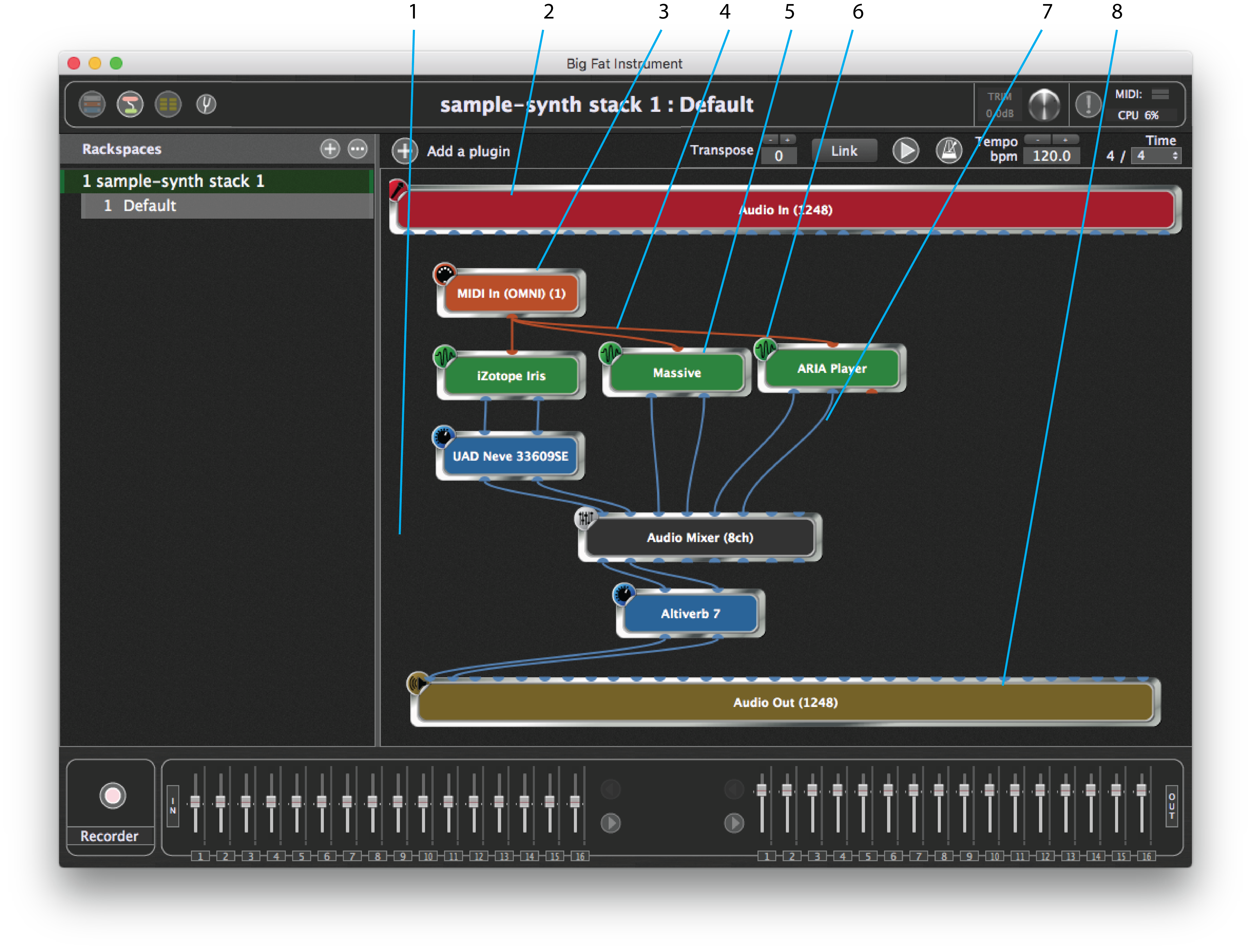
Task: Select the Massive plugin block
Action: [677, 373]
